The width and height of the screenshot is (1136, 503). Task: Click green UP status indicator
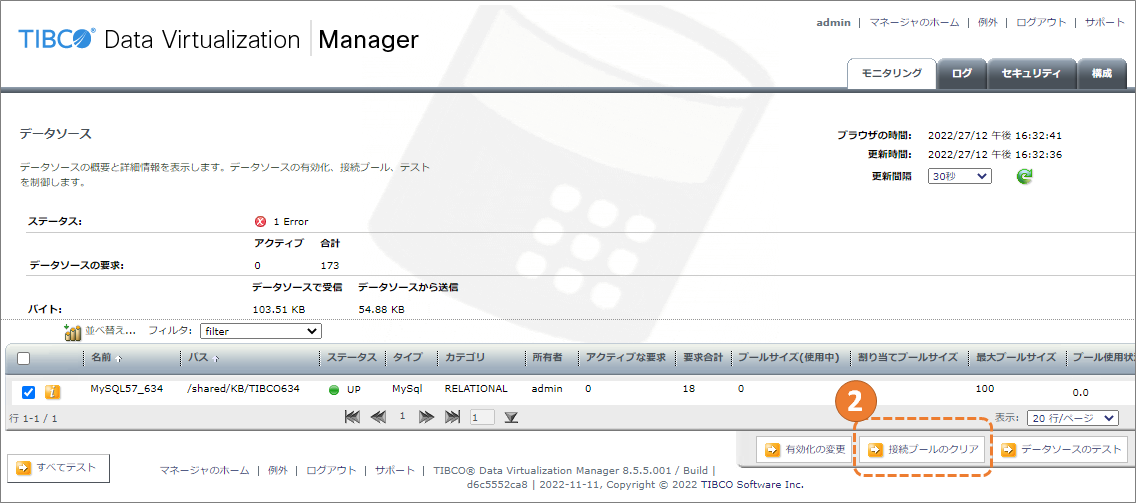pyautogui.click(x=334, y=390)
